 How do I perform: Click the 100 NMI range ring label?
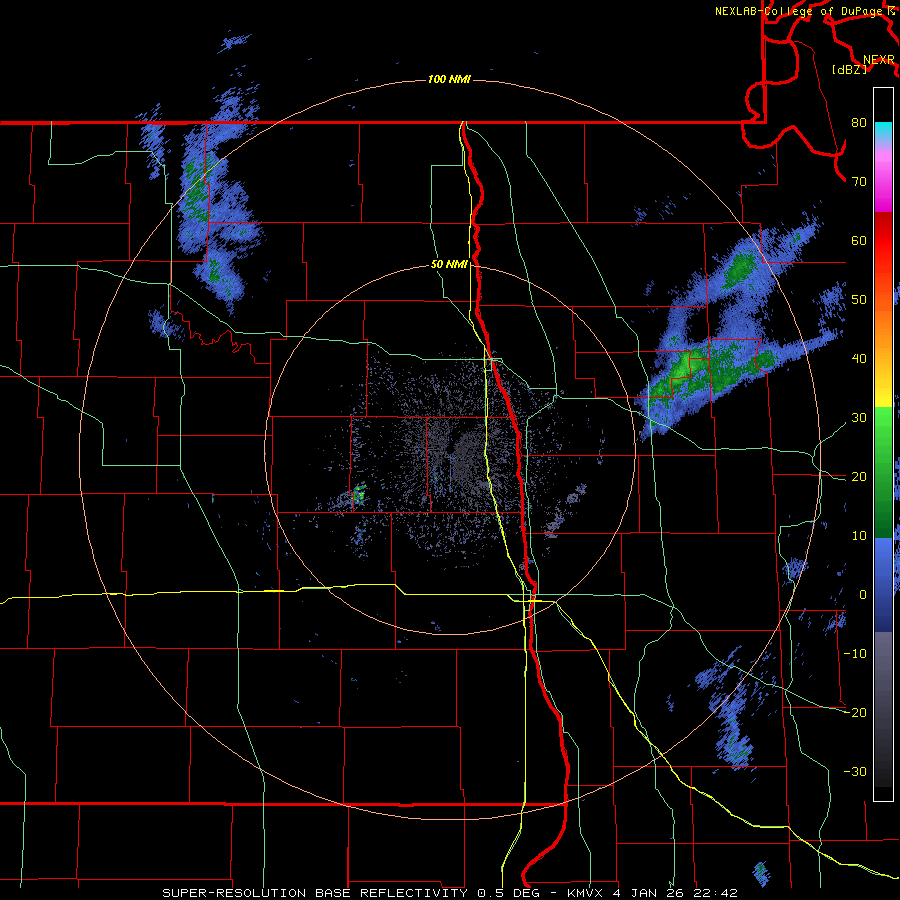click(449, 79)
